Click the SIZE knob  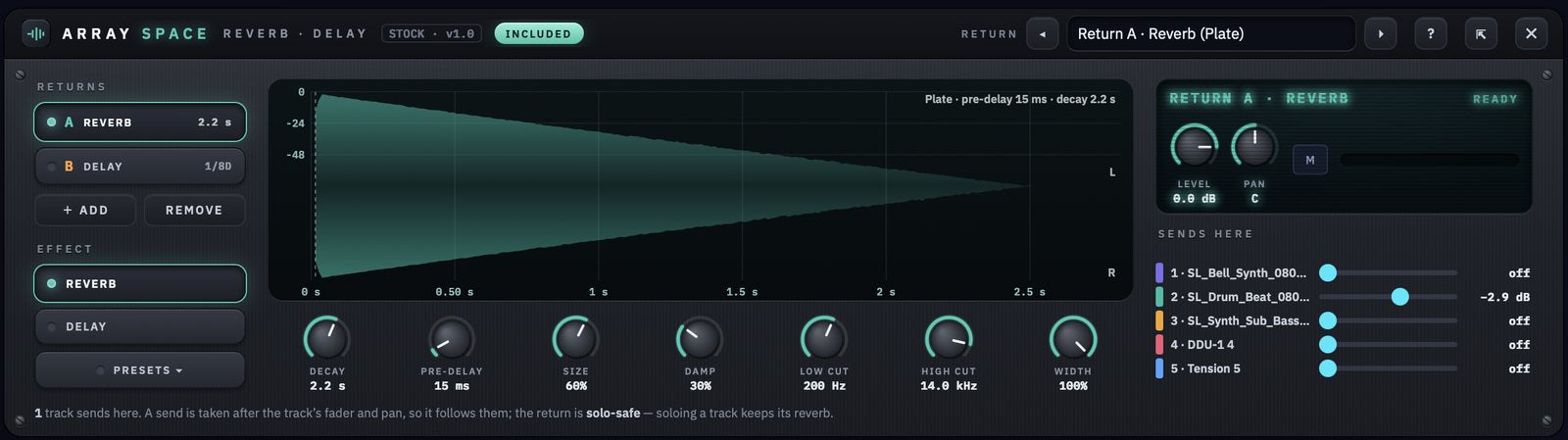tap(576, 339)
